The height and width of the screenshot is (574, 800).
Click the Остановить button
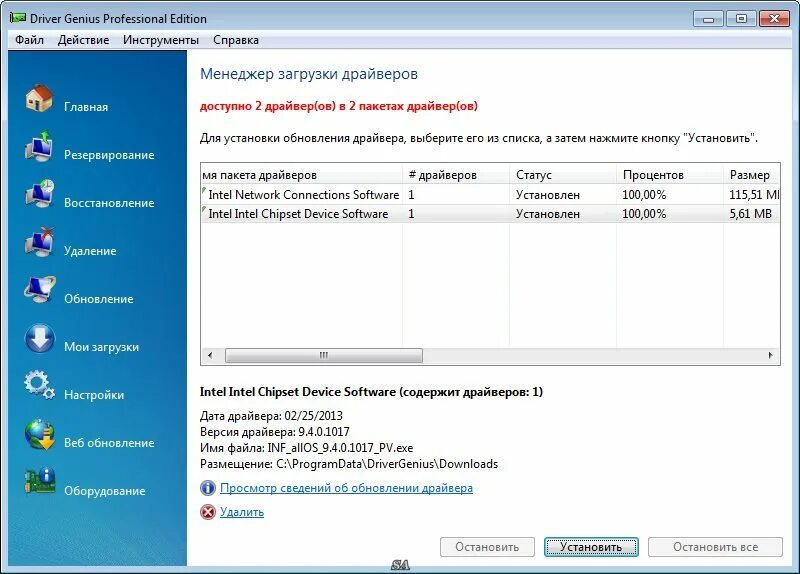pos(487,547)
